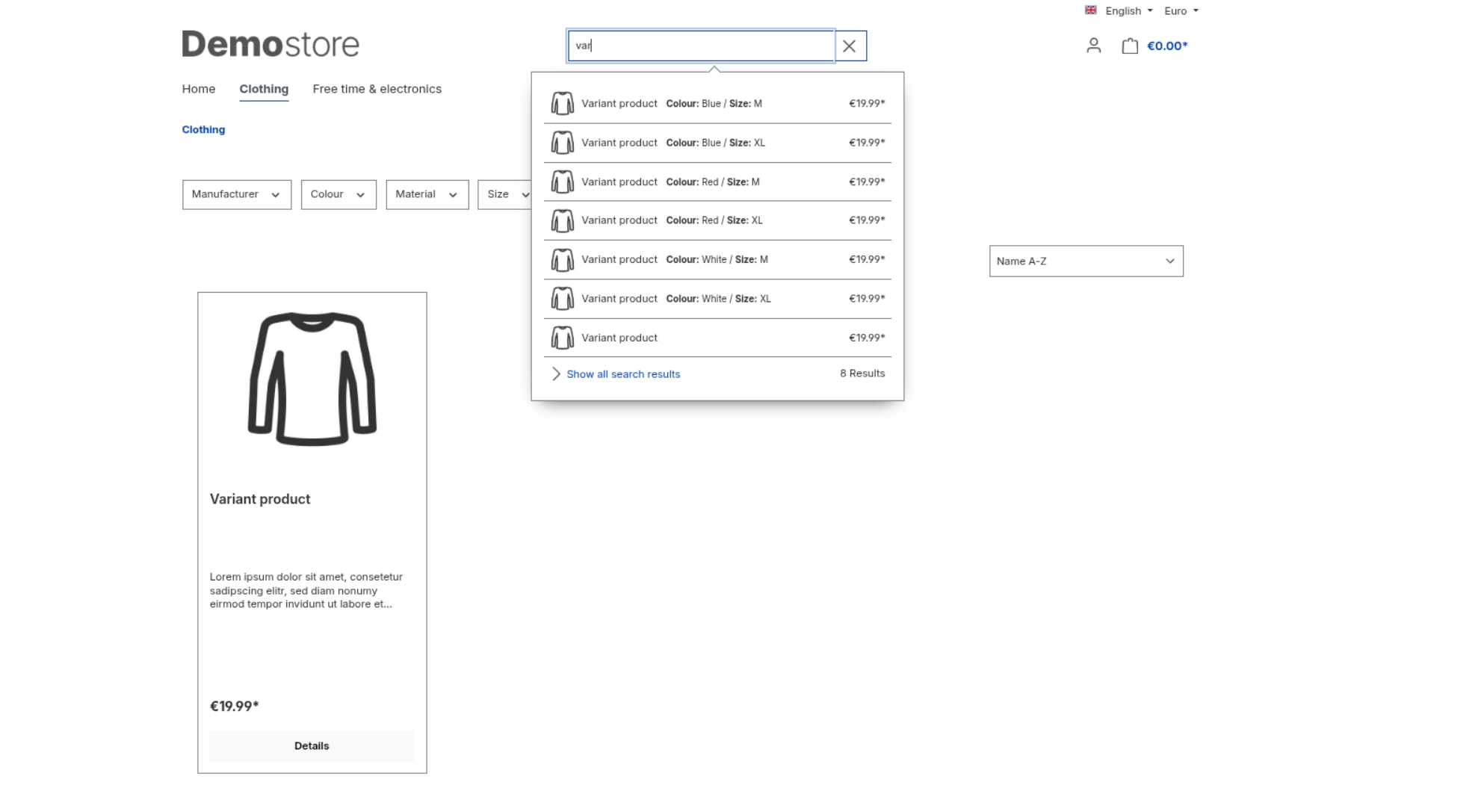Open the Variant product card title
The height and width of the screenshot is (812, 1484).
pyautogui.click(x=260, y=499)
